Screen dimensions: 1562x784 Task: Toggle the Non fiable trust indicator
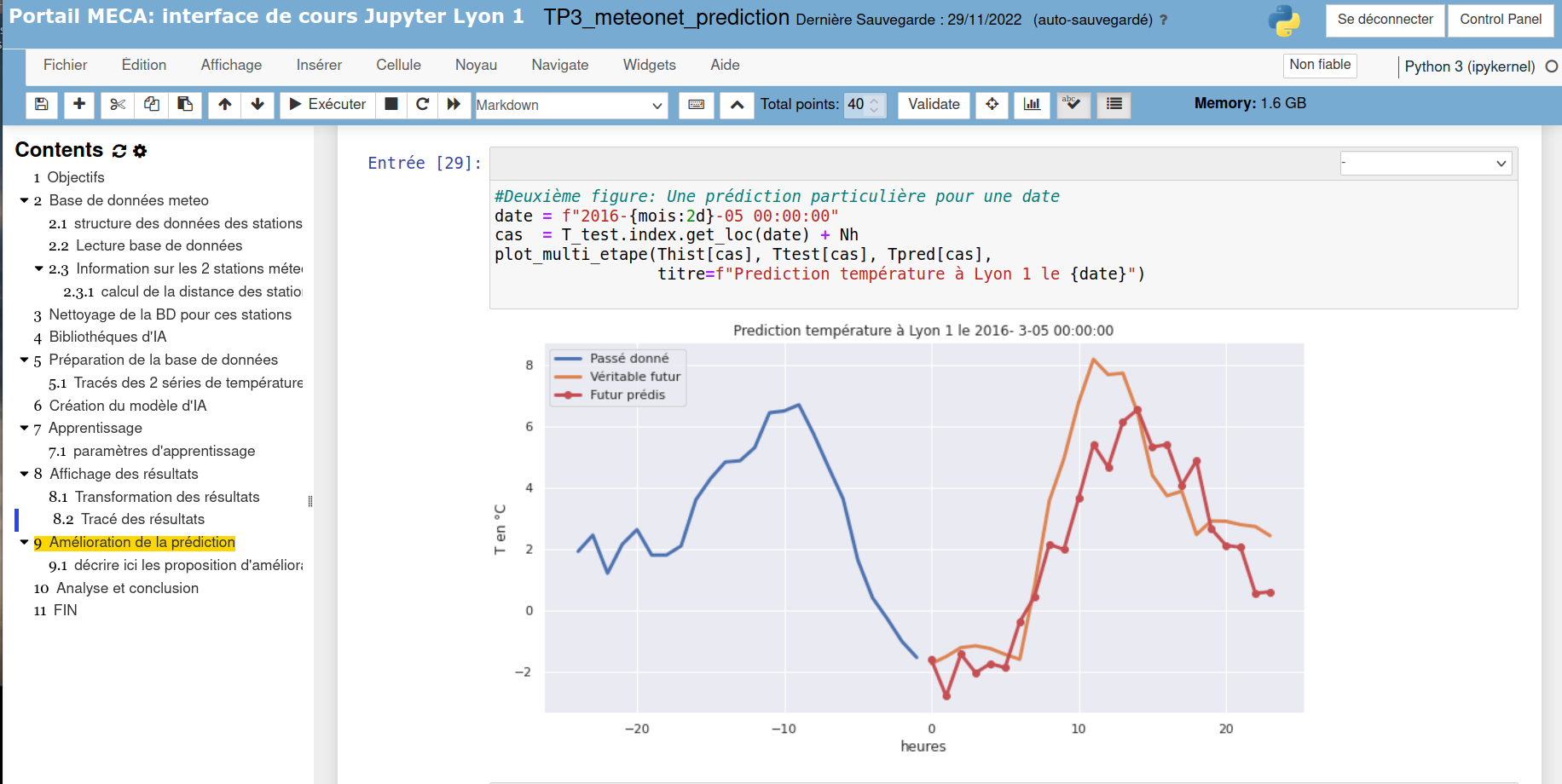[x=1319, y=65]
